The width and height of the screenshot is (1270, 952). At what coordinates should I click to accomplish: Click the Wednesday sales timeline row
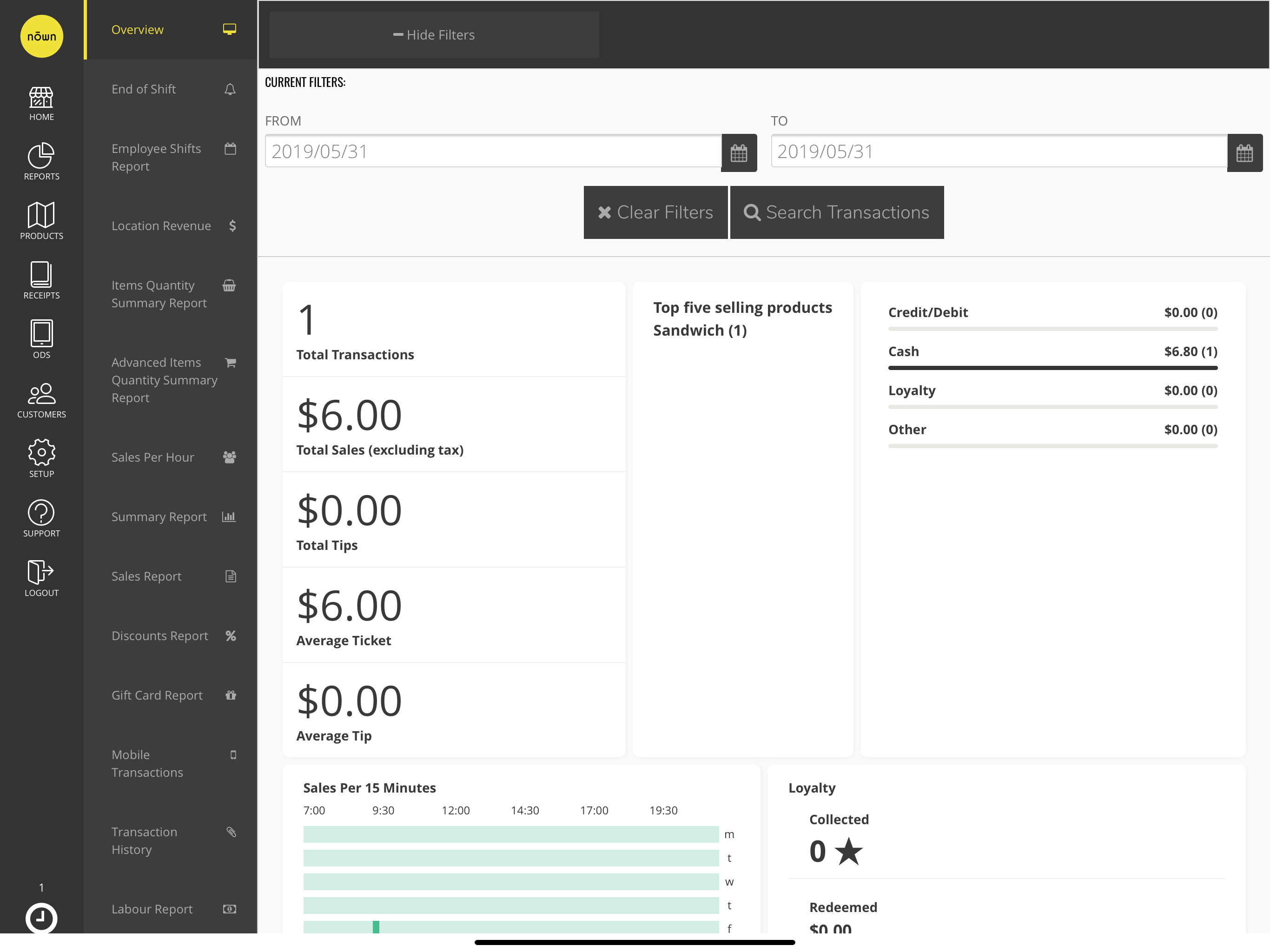[511, 882]
